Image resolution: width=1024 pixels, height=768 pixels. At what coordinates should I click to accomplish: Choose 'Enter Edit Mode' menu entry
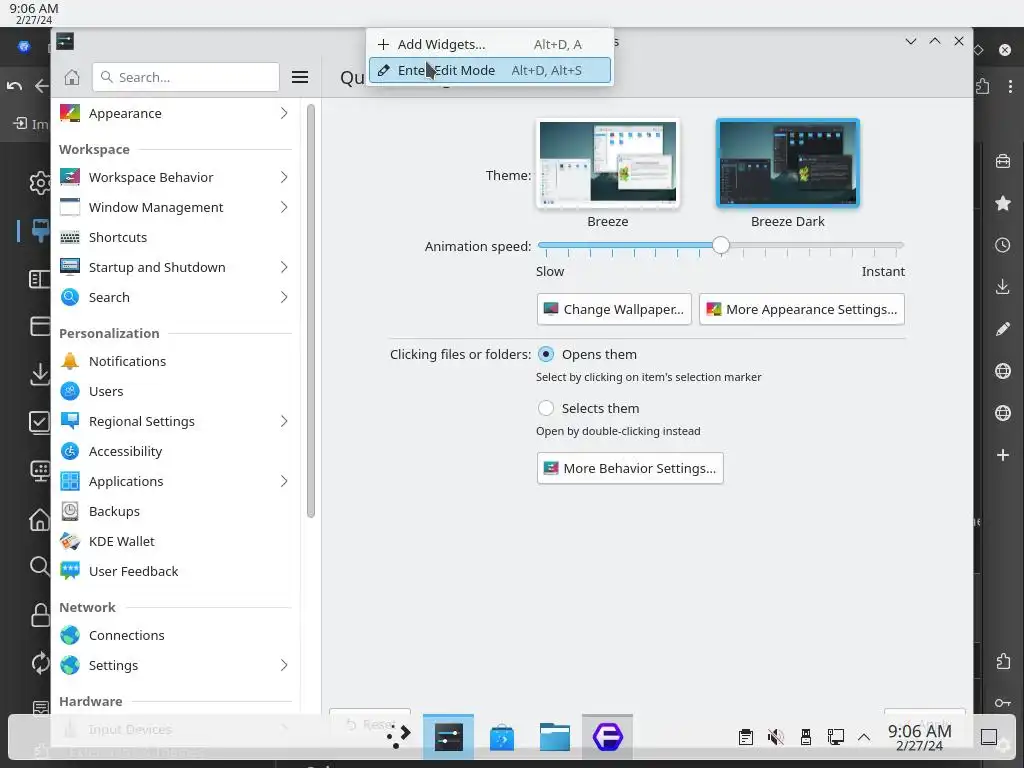(x=490, y=71)
